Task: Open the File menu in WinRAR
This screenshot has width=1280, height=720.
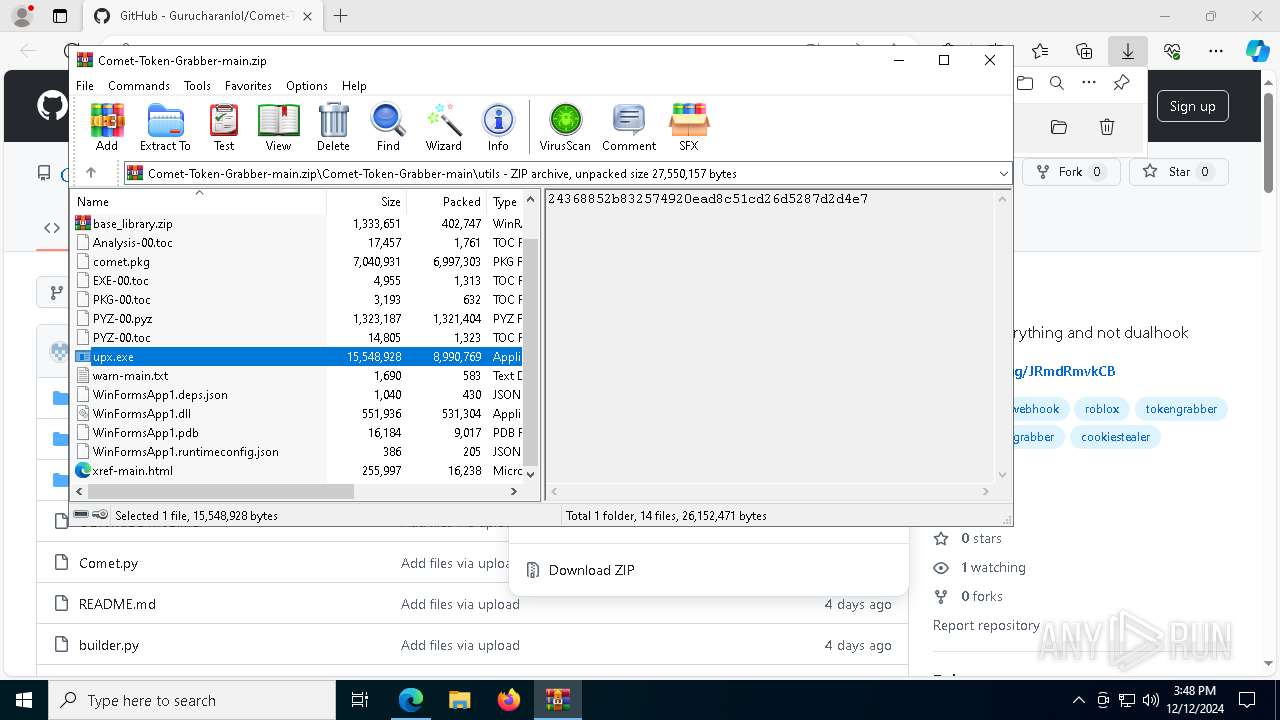Action: point(85,86)
